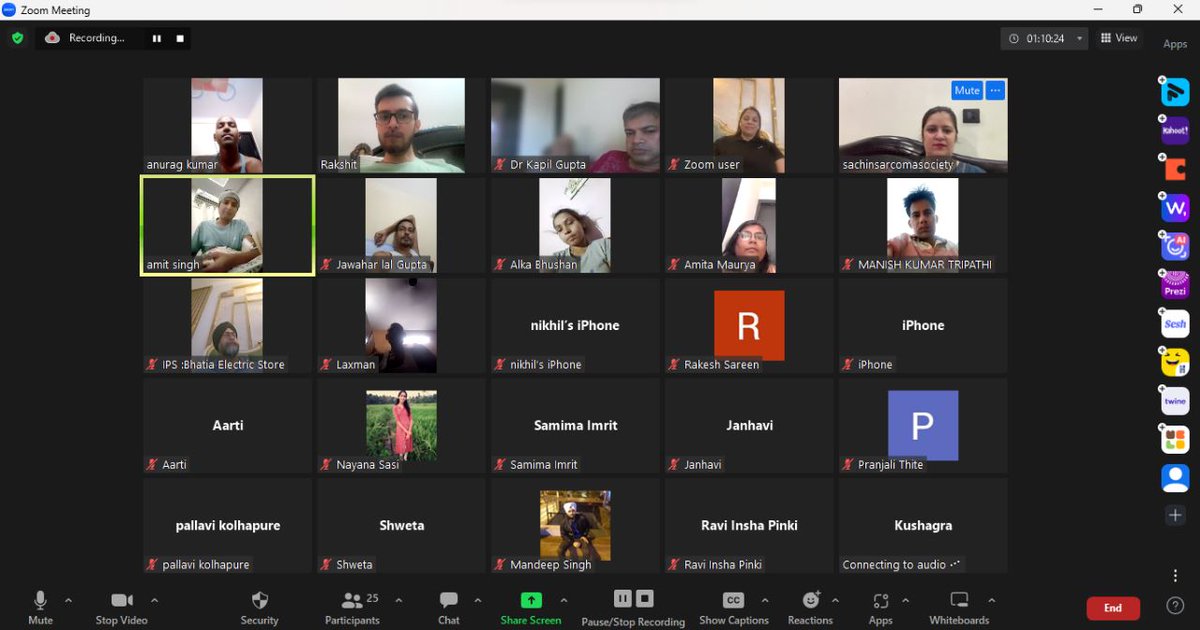Open the meeting timer dropdown showing 01:10:24
Viewport: 1200px width, 630px height.
[1046, 38]
